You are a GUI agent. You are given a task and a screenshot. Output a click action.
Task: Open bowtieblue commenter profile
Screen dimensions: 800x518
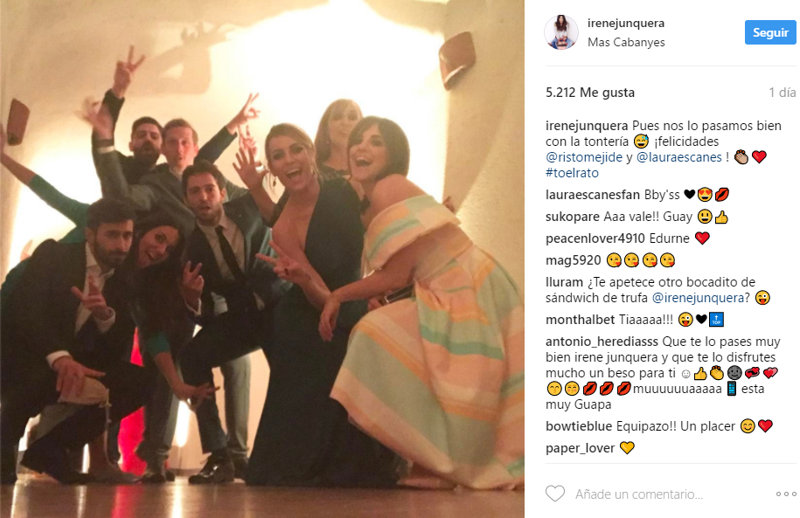point(579,426)
